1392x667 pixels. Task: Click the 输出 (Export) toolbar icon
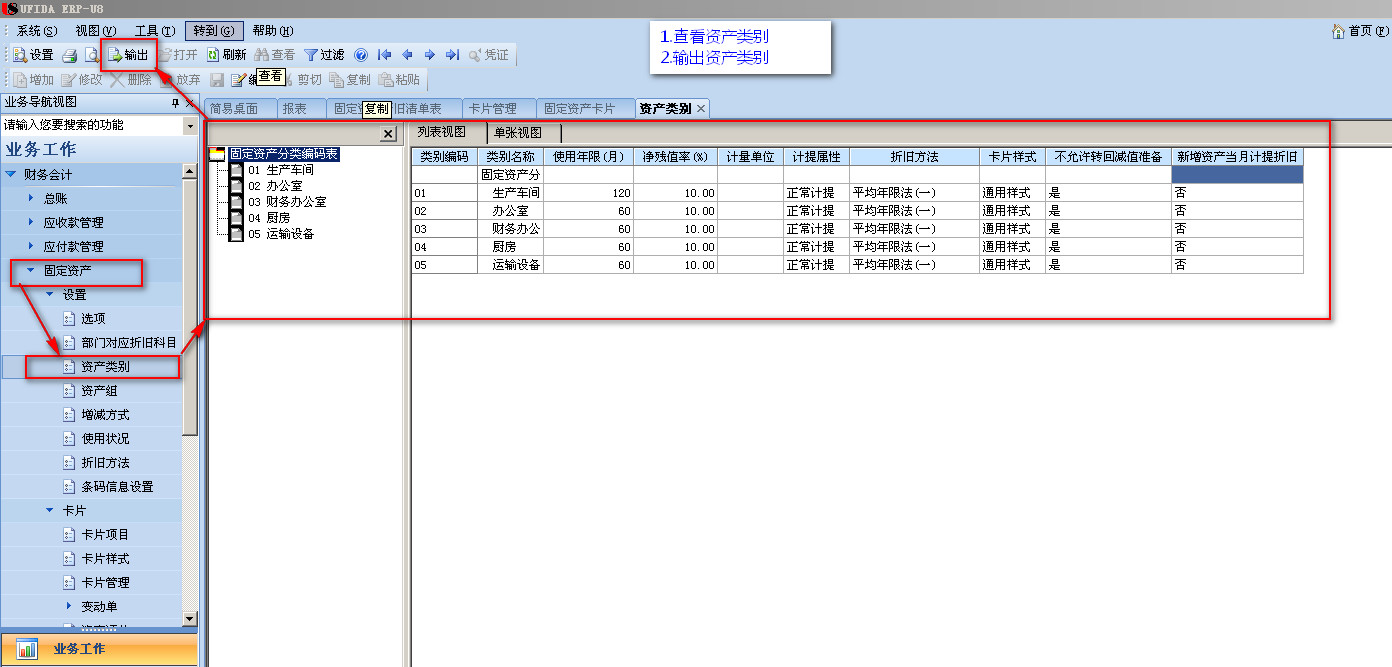tap(115, 55)
